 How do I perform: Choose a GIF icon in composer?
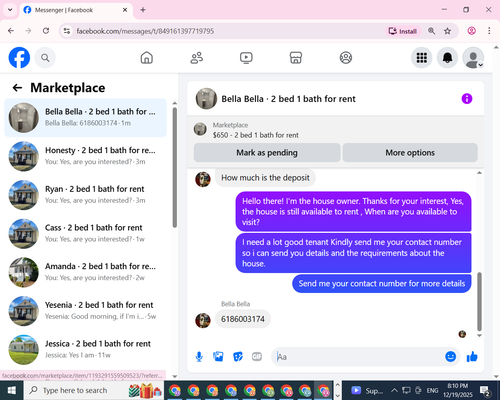[x=257, y=357]
